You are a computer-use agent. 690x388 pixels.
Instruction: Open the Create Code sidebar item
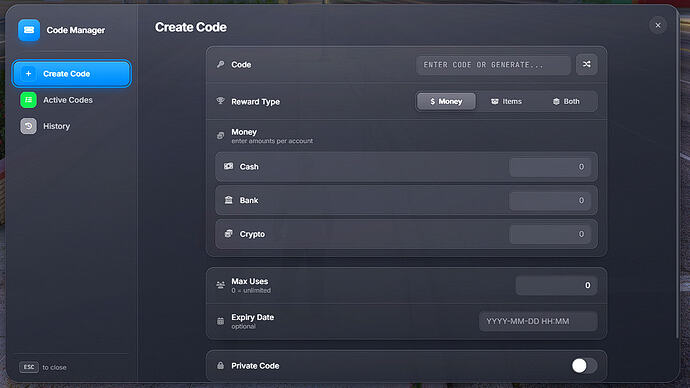[x=71, y=73]
